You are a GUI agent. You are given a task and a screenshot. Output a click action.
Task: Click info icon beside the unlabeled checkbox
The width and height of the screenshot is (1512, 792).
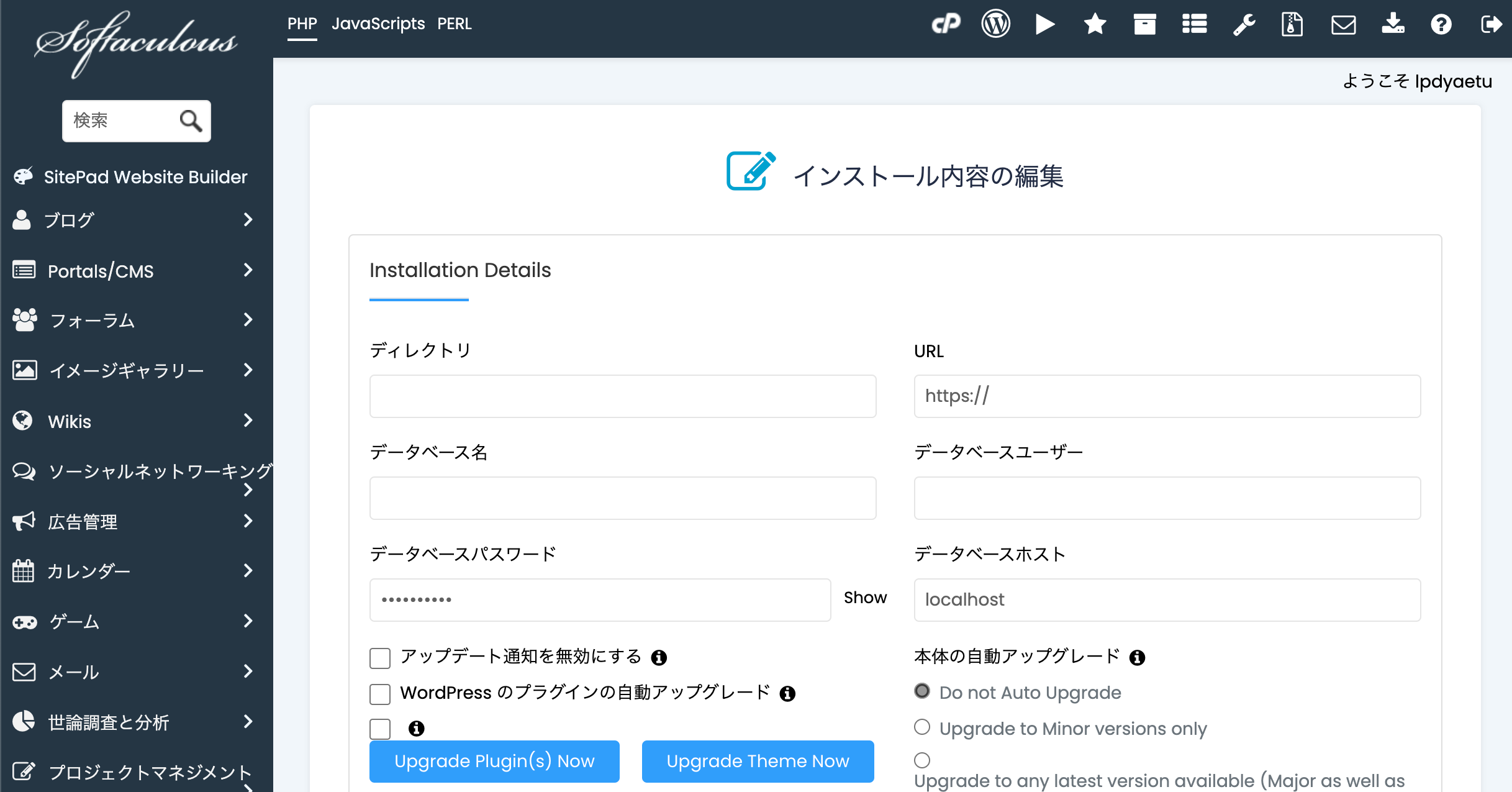tap(416, 728)
